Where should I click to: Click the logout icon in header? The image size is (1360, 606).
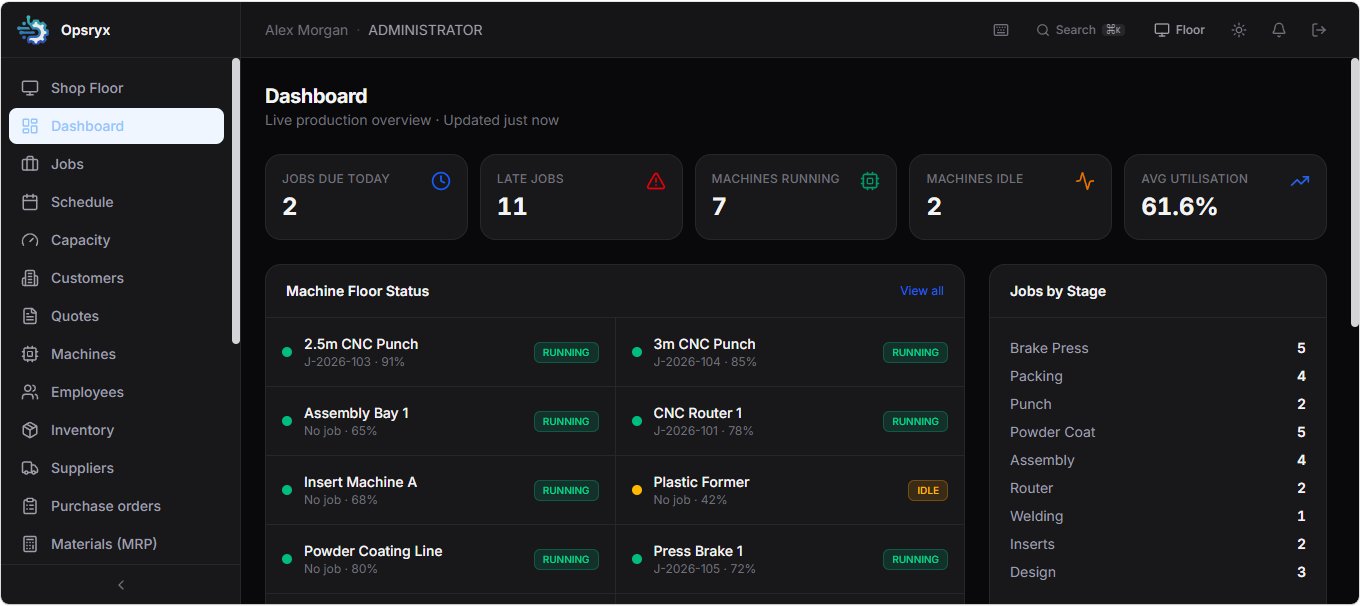1319,30
